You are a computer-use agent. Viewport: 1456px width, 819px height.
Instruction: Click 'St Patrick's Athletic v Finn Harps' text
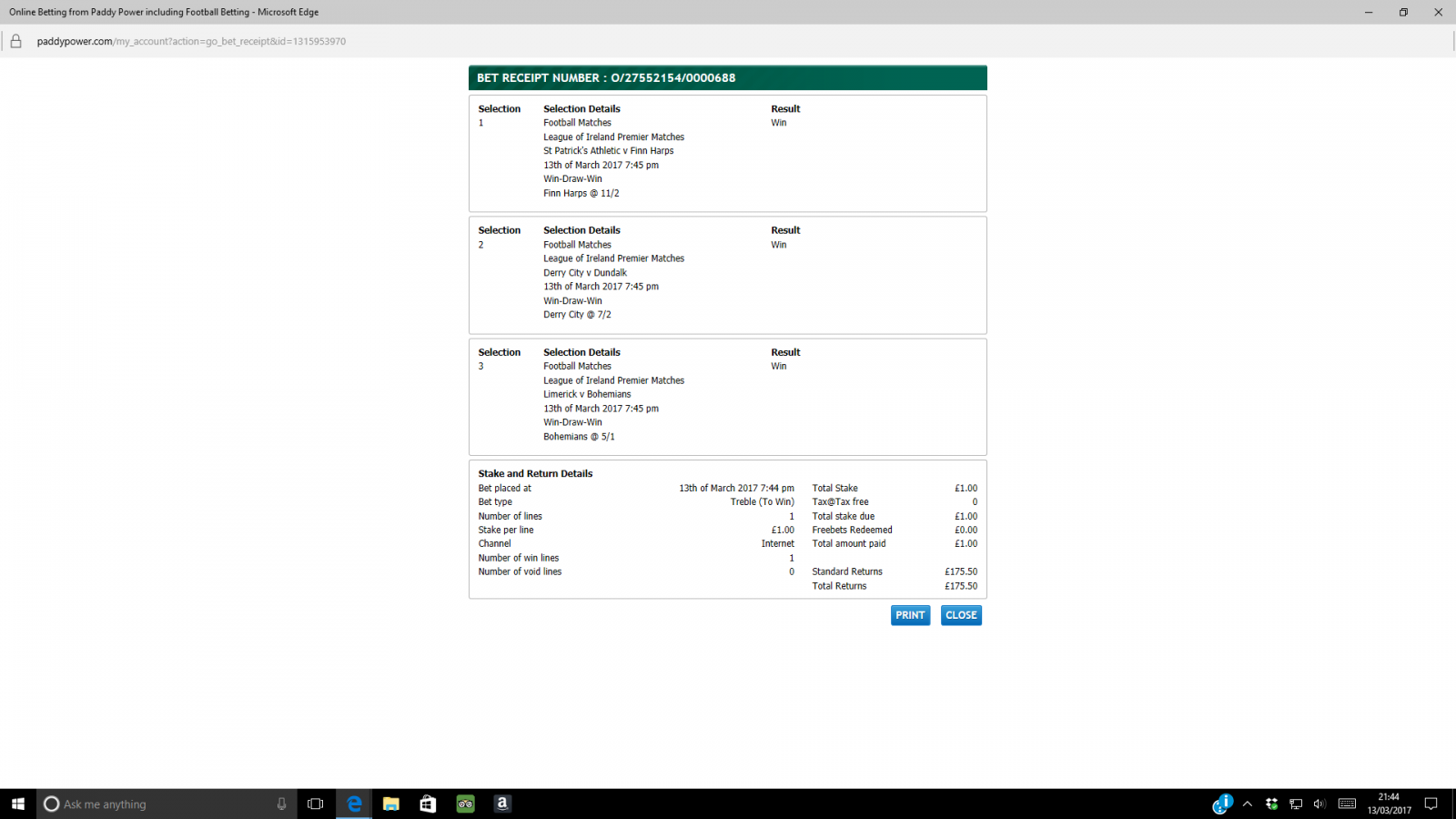click(609, 151)
